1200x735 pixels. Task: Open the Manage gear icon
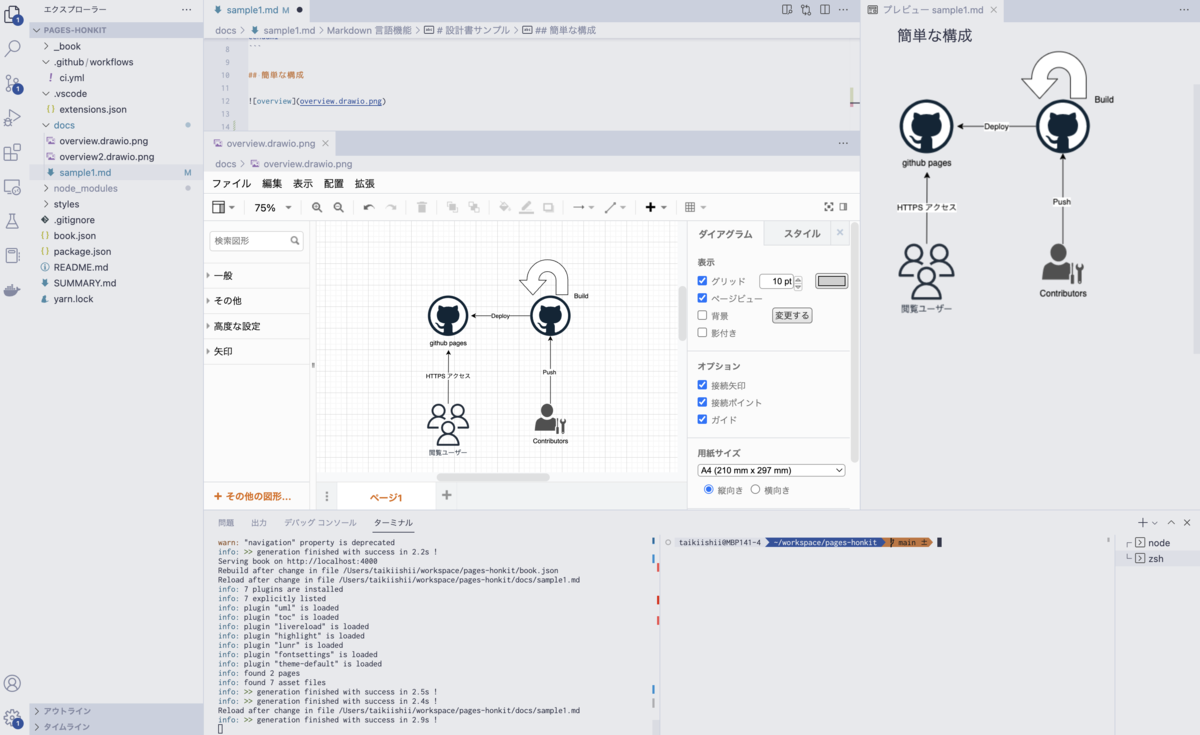[13, 718]
